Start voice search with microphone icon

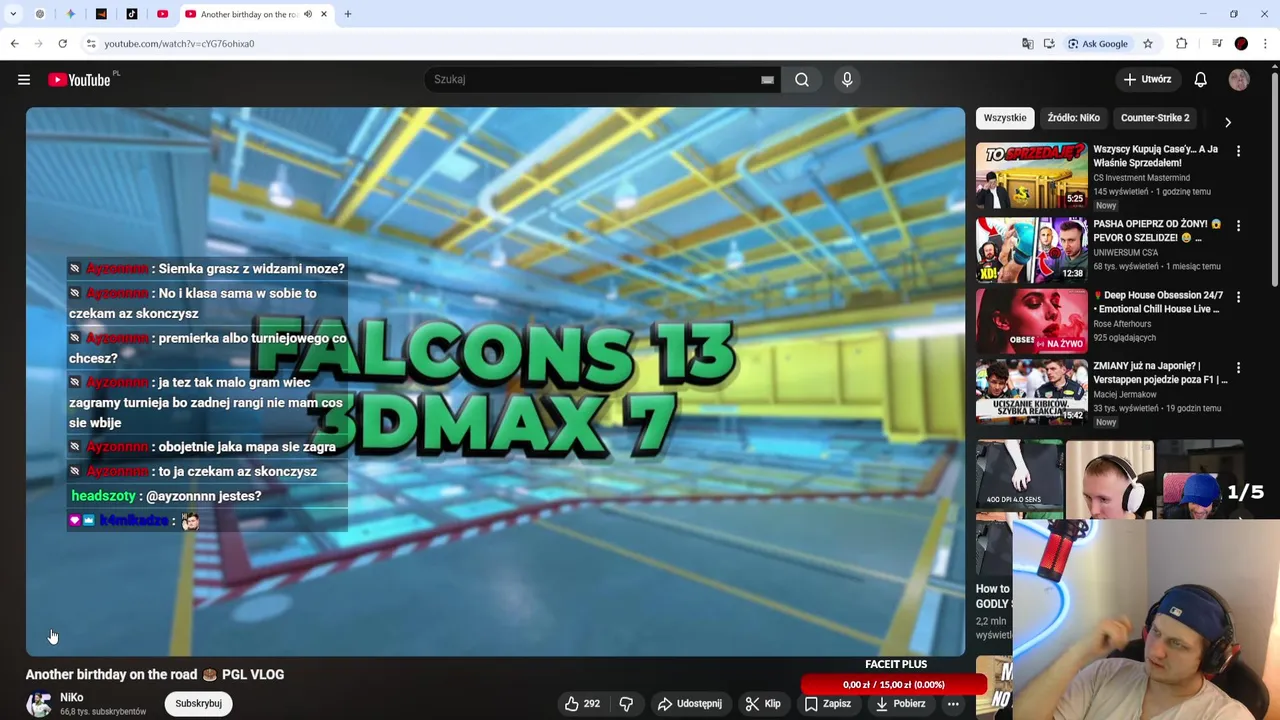pyautogui.click(x=847, y=80)
